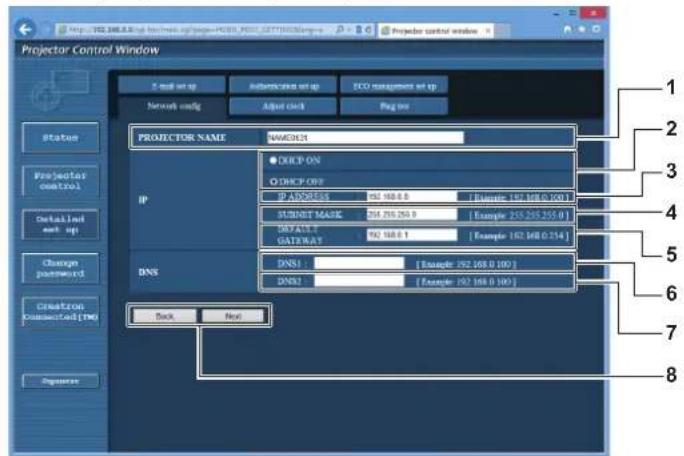Click the browser home icon
Viewport: 684px width, 456px height.
567,29
